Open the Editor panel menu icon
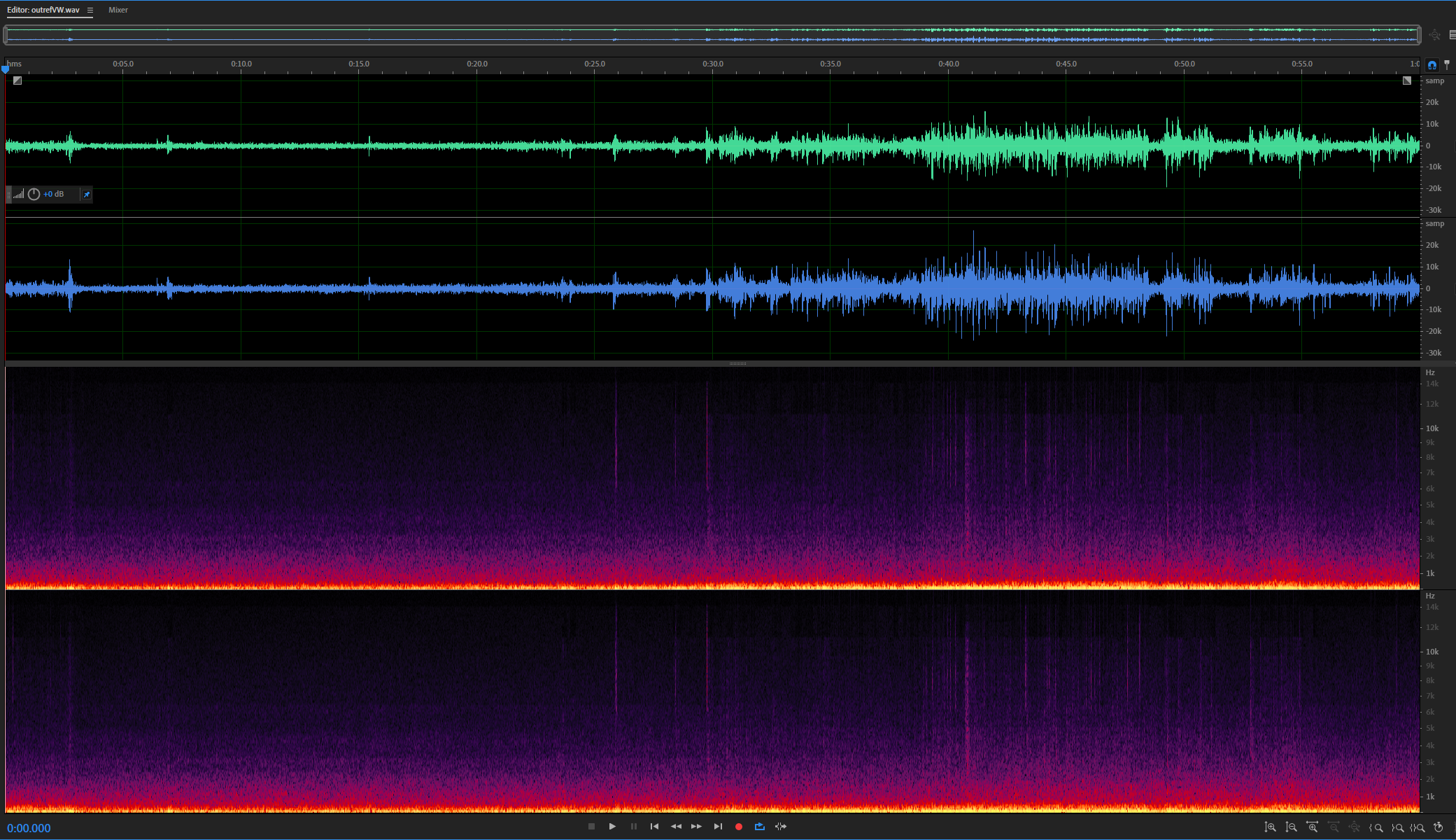 (90, 10)
